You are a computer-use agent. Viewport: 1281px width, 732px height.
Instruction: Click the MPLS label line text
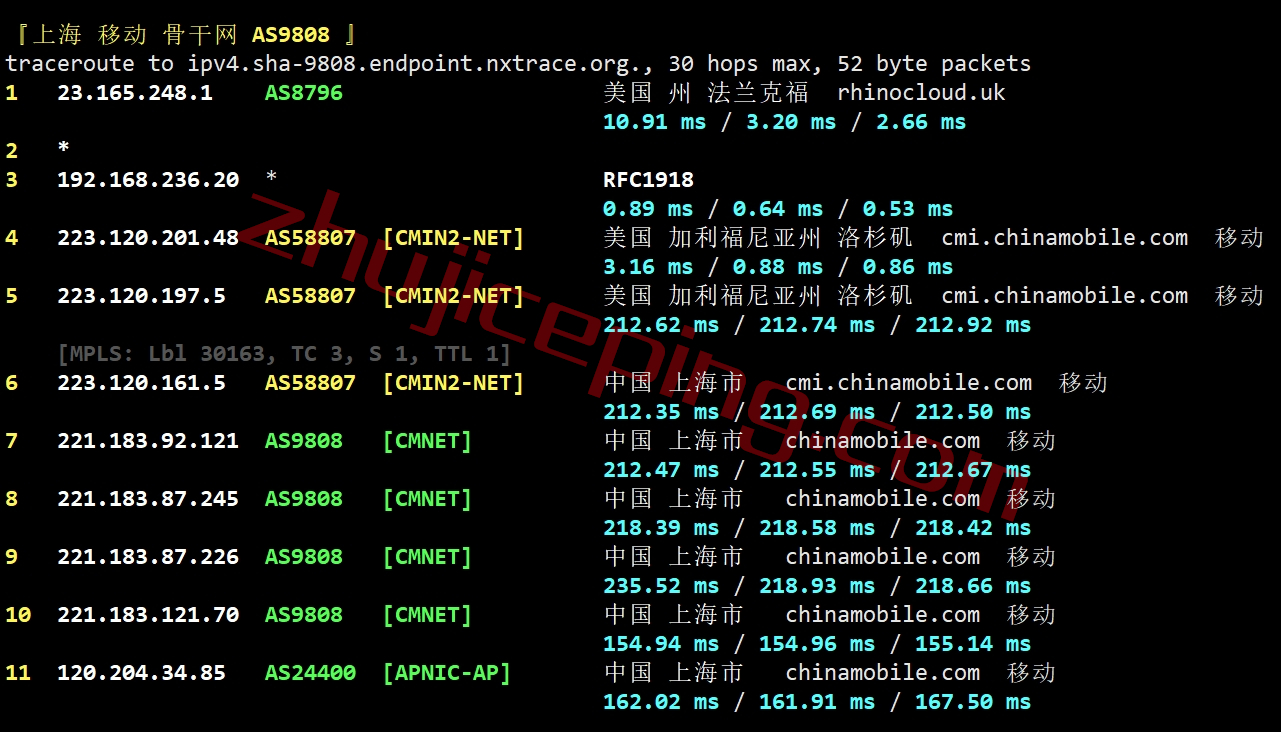[x=284, y=354]
